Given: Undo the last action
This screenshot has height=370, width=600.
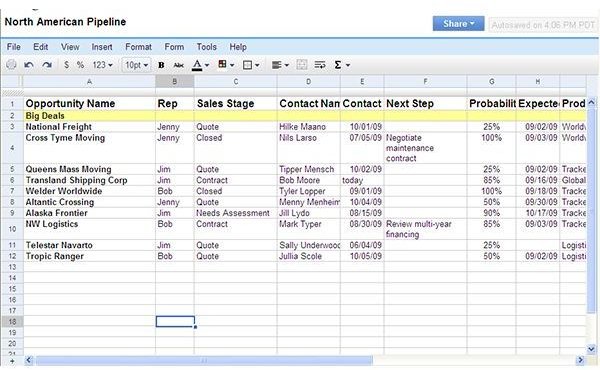Looking at the screenshot, I should coord(29,65).
